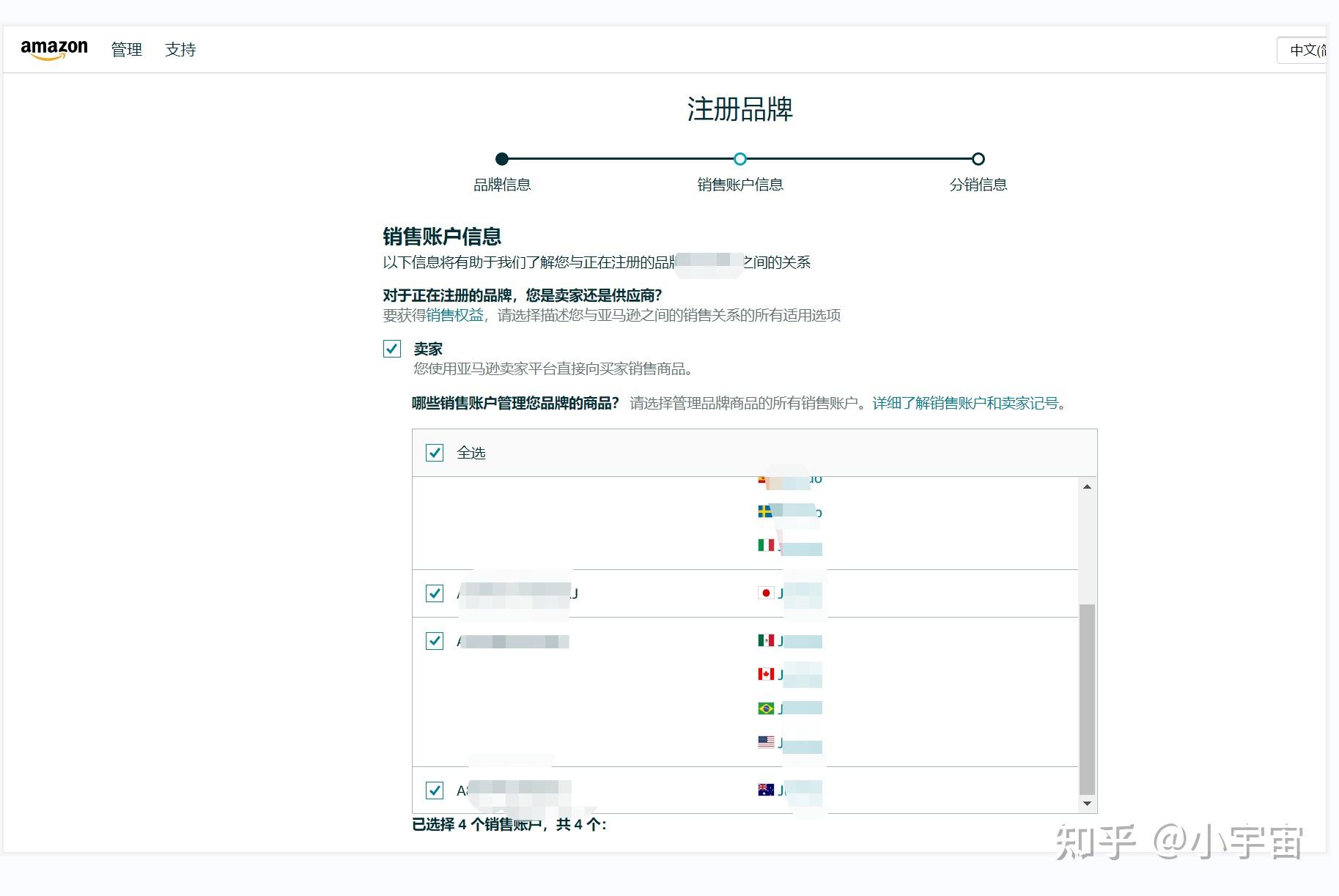Click the 卖家 label text

pos(428,349)
